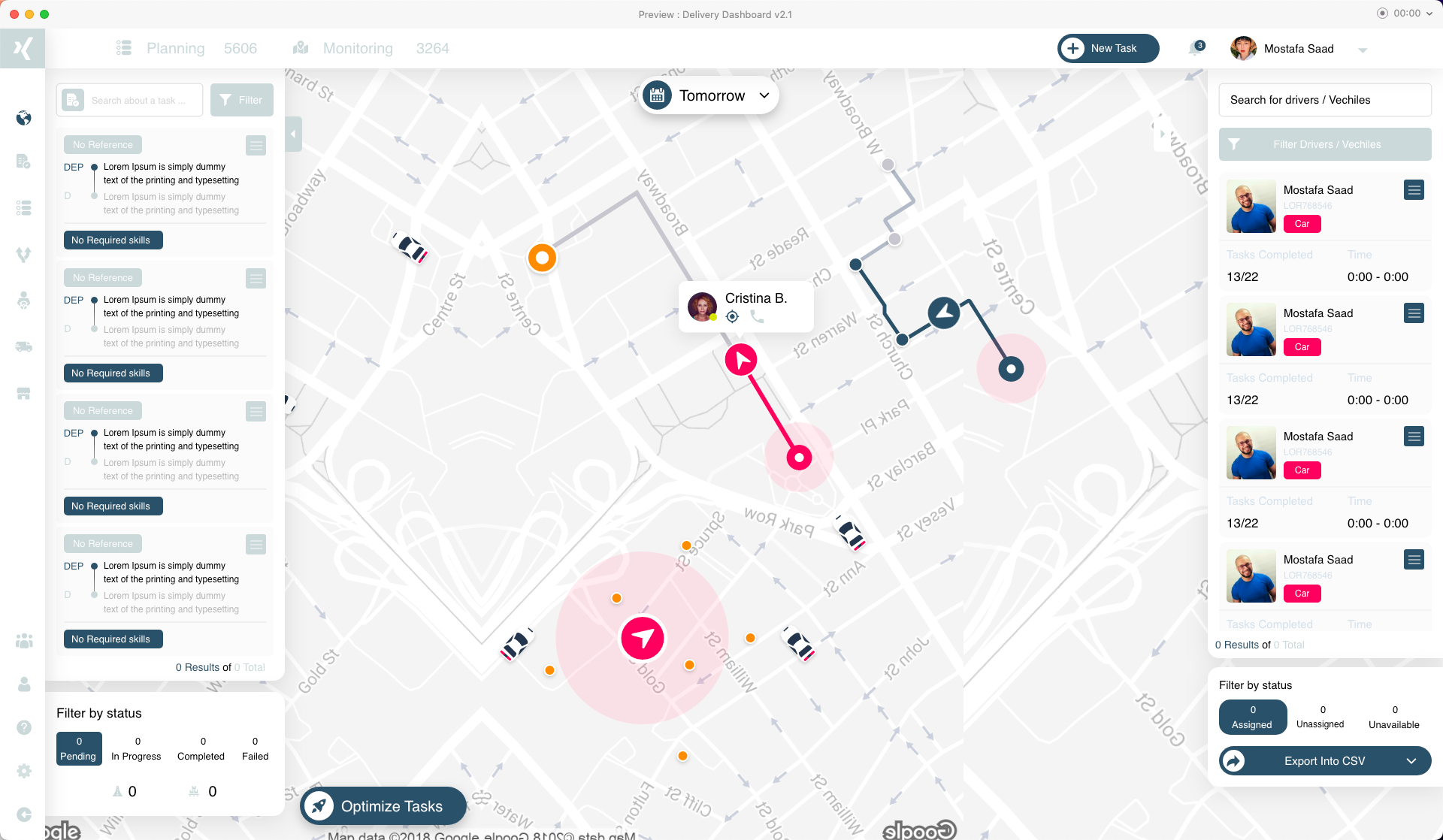Click phone icon on Cristina B. card
1443x840 pixels.
click(757, 317)
